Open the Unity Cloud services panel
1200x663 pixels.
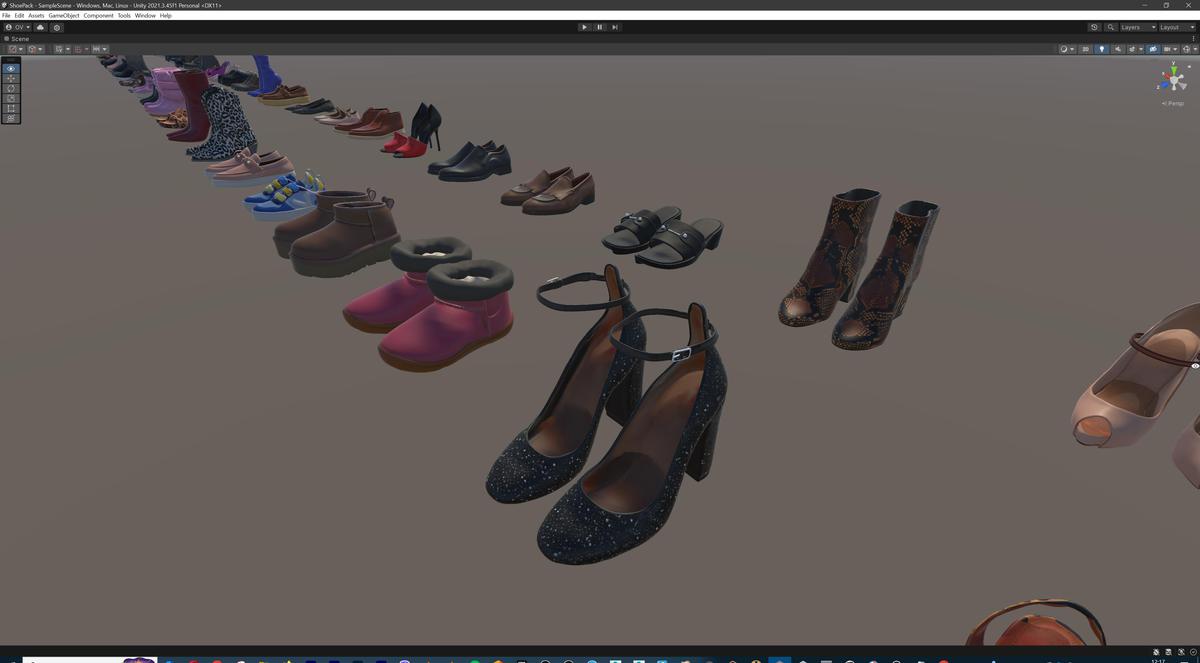[x=41, y=27]
